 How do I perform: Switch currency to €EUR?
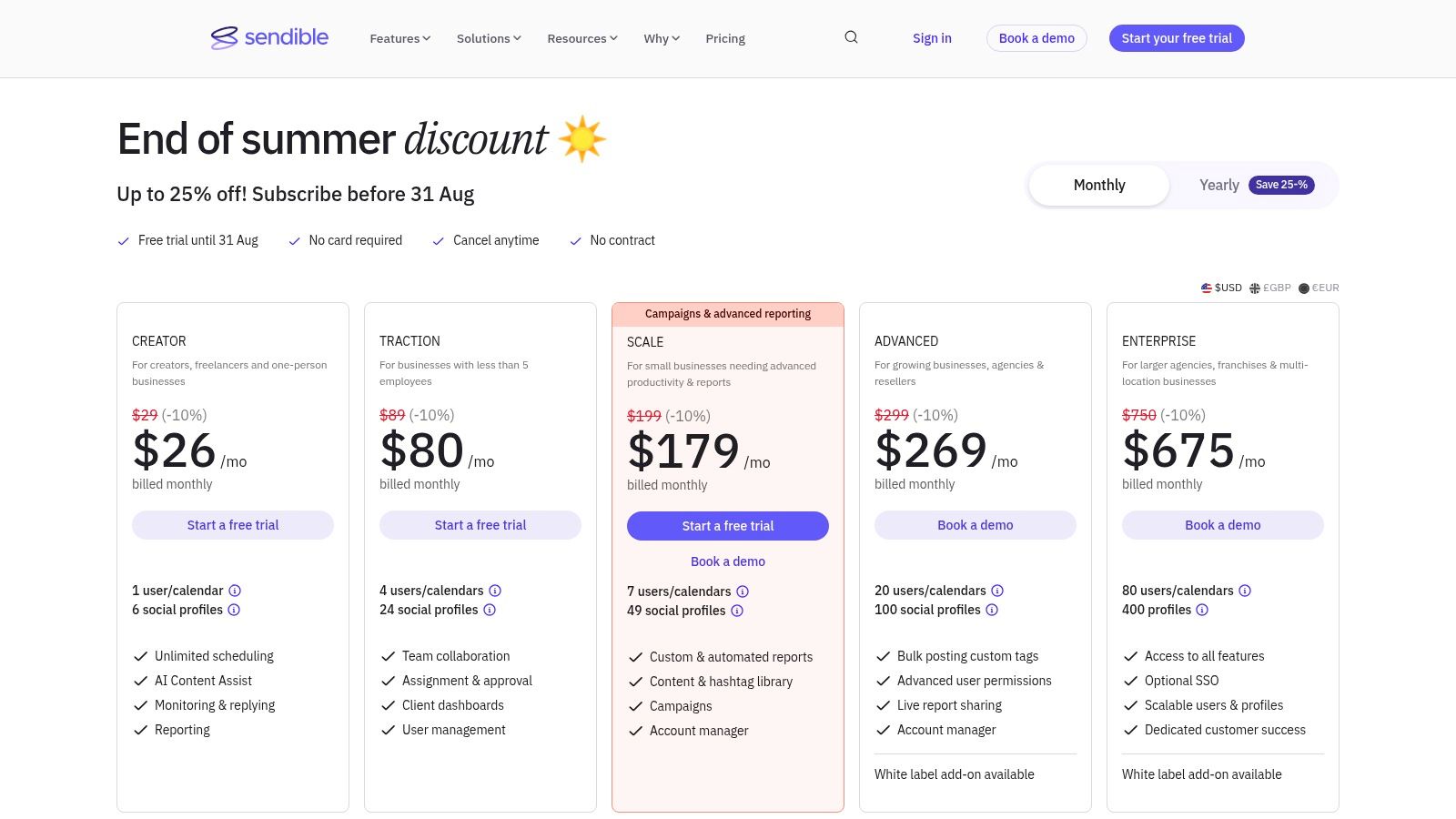[x=1319, y=288]
